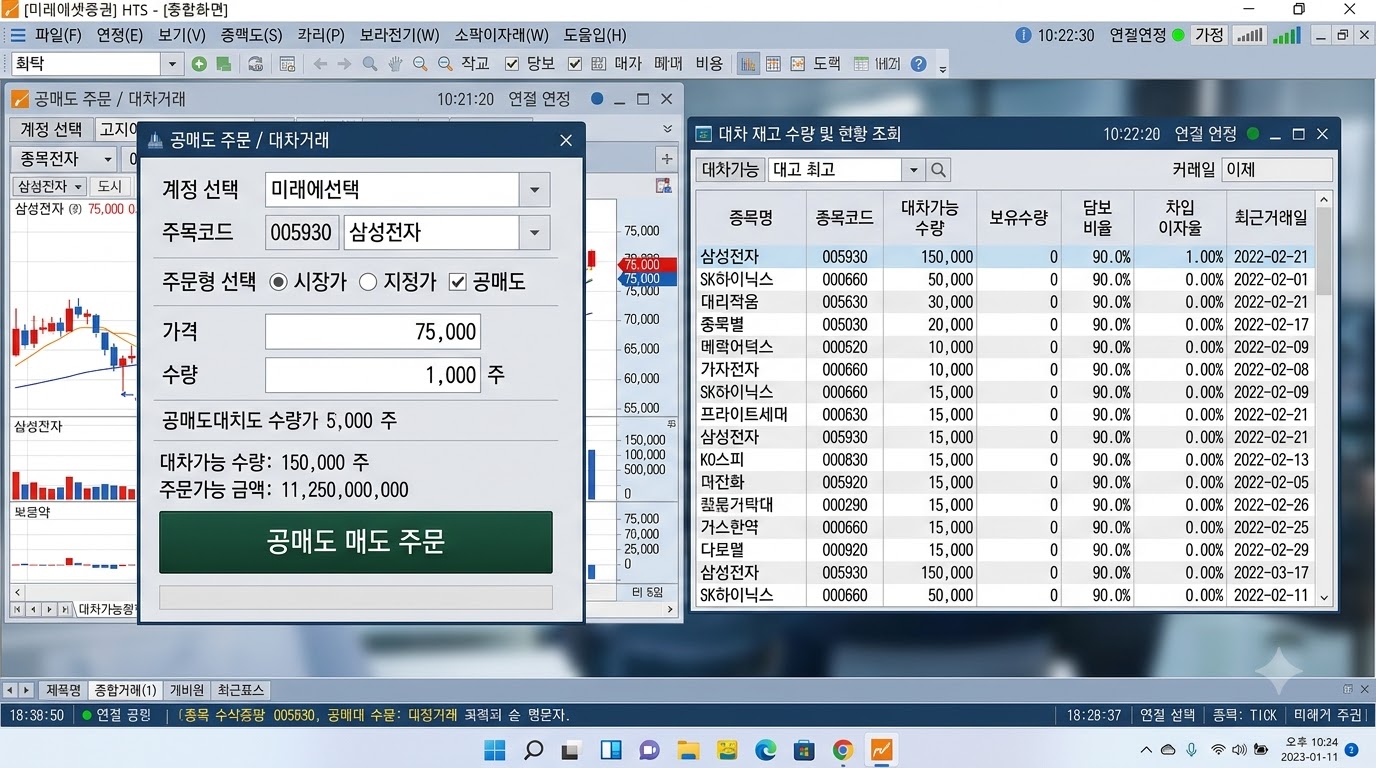The width and height of the screenshot is (1376, 768).
Task: Click the hamburger menu icon in title bar row
Action: [x=18, y=36]
